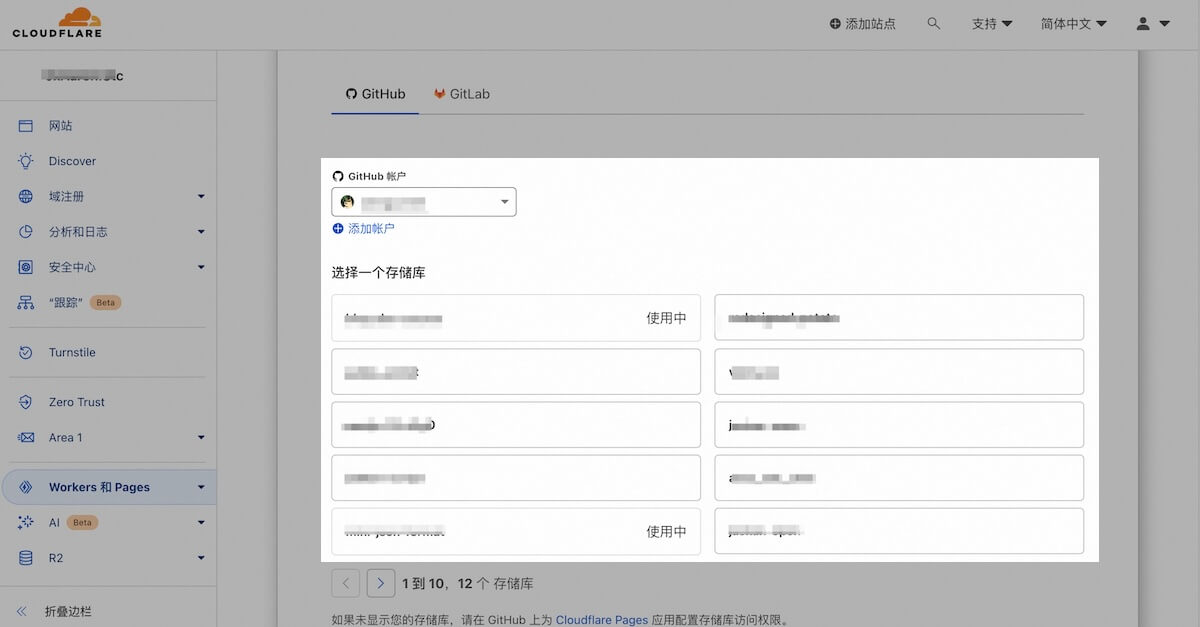Open the 简体中文 language dropdown
This screenshot has height=627, width=1200.
click(x=1072, y=23)
